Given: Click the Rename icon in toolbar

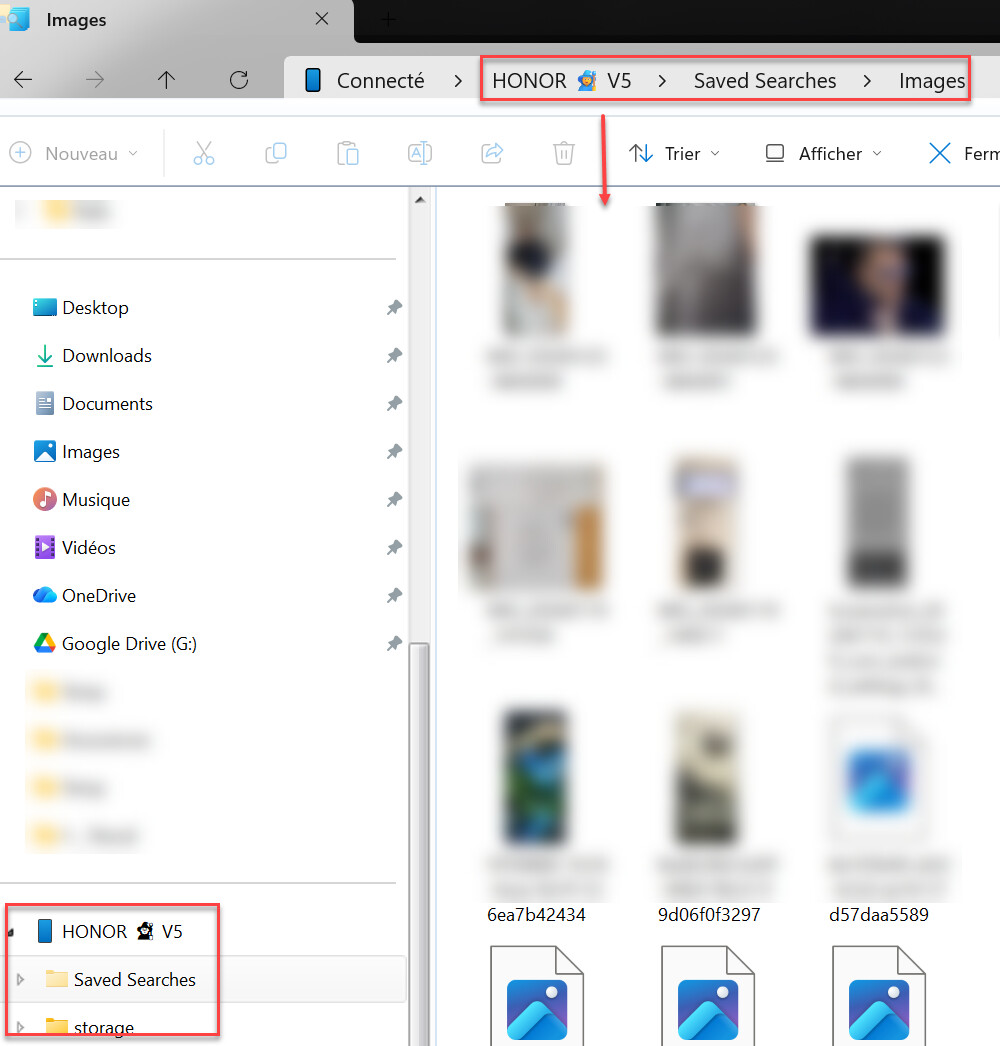Looking at the screenshot, I should pyautogui.click(x=420, y=153).
